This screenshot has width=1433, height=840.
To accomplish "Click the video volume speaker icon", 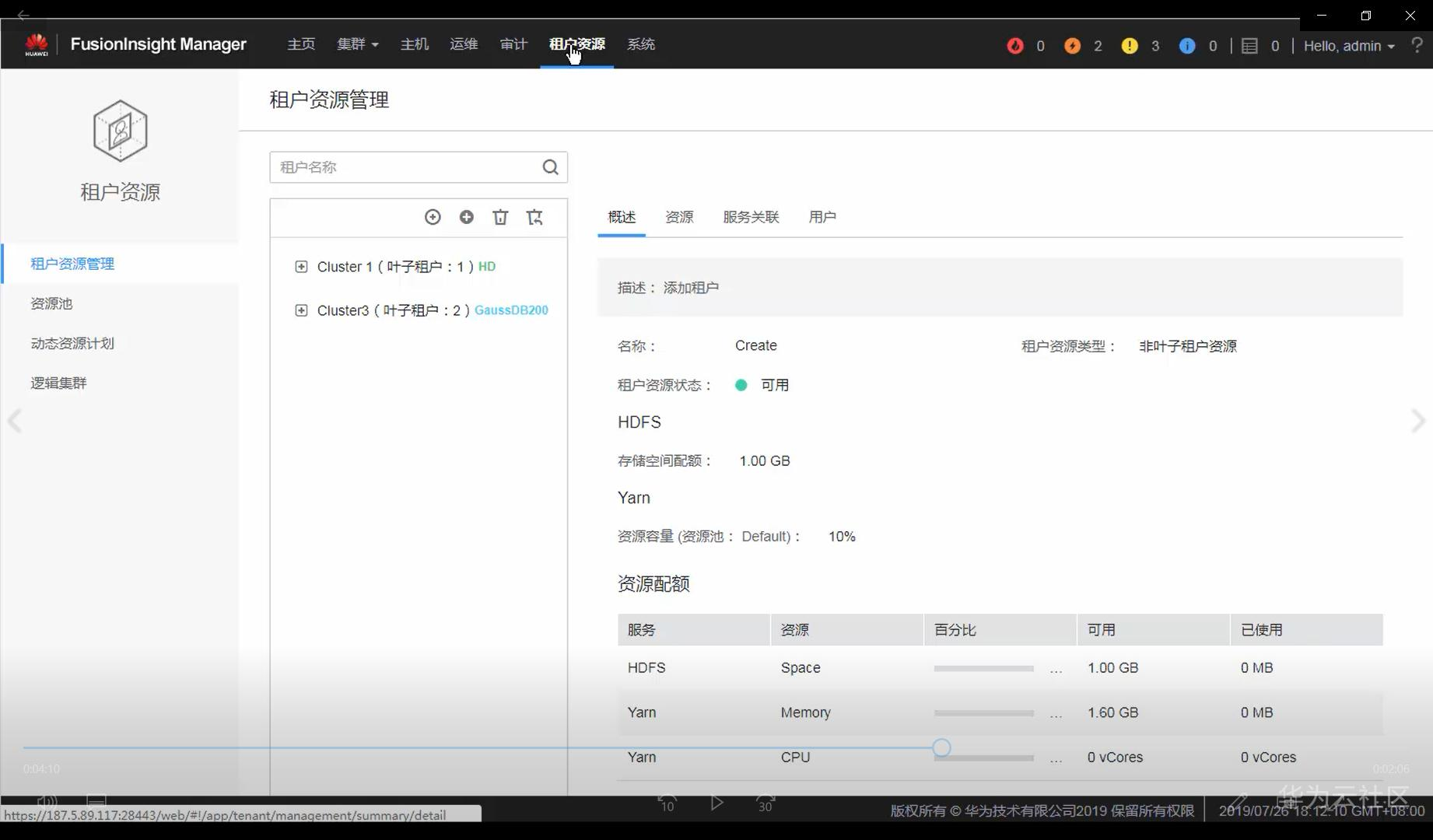I will tap(47, 801).
